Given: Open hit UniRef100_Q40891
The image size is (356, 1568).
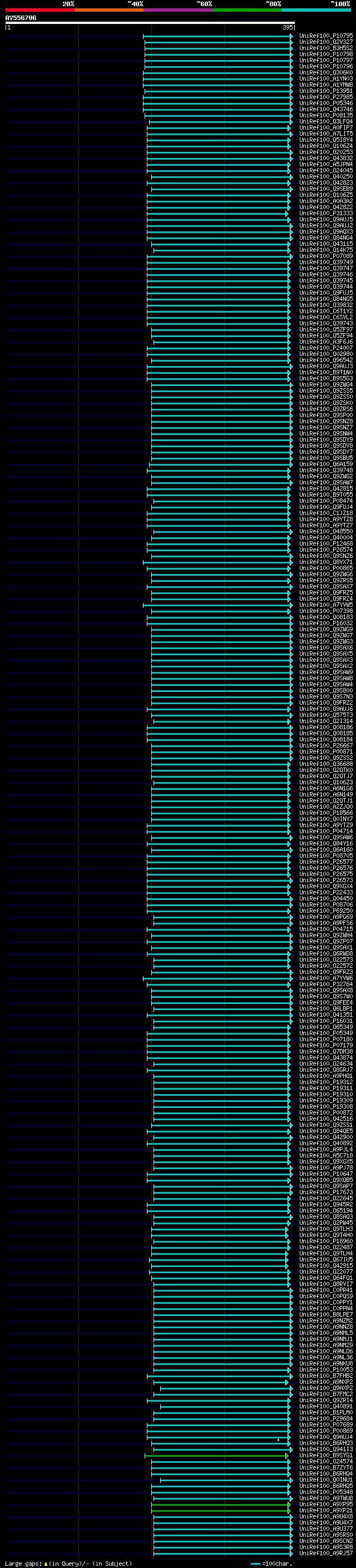Looking at the screenshot, I should 325,1406.
